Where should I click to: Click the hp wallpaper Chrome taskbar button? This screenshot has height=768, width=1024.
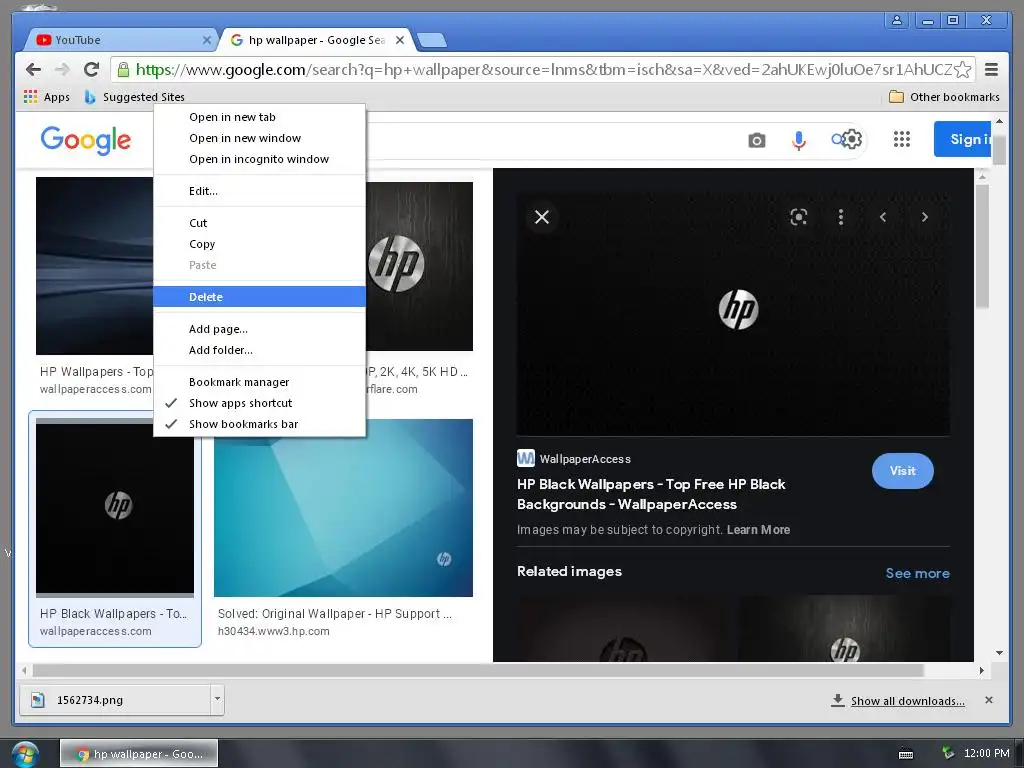click(139, 754)
